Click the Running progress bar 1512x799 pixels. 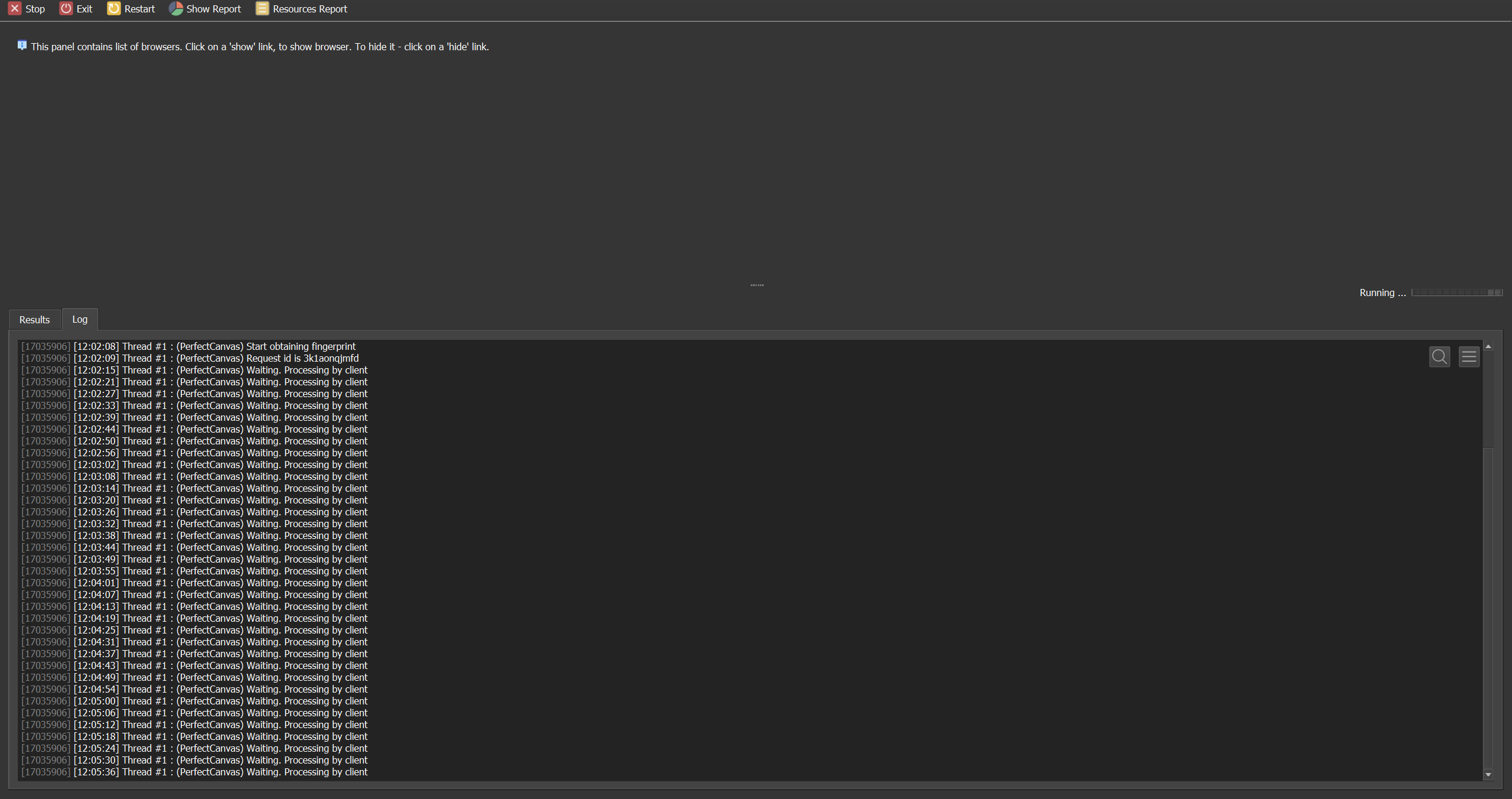click(x=1456, y=293)
